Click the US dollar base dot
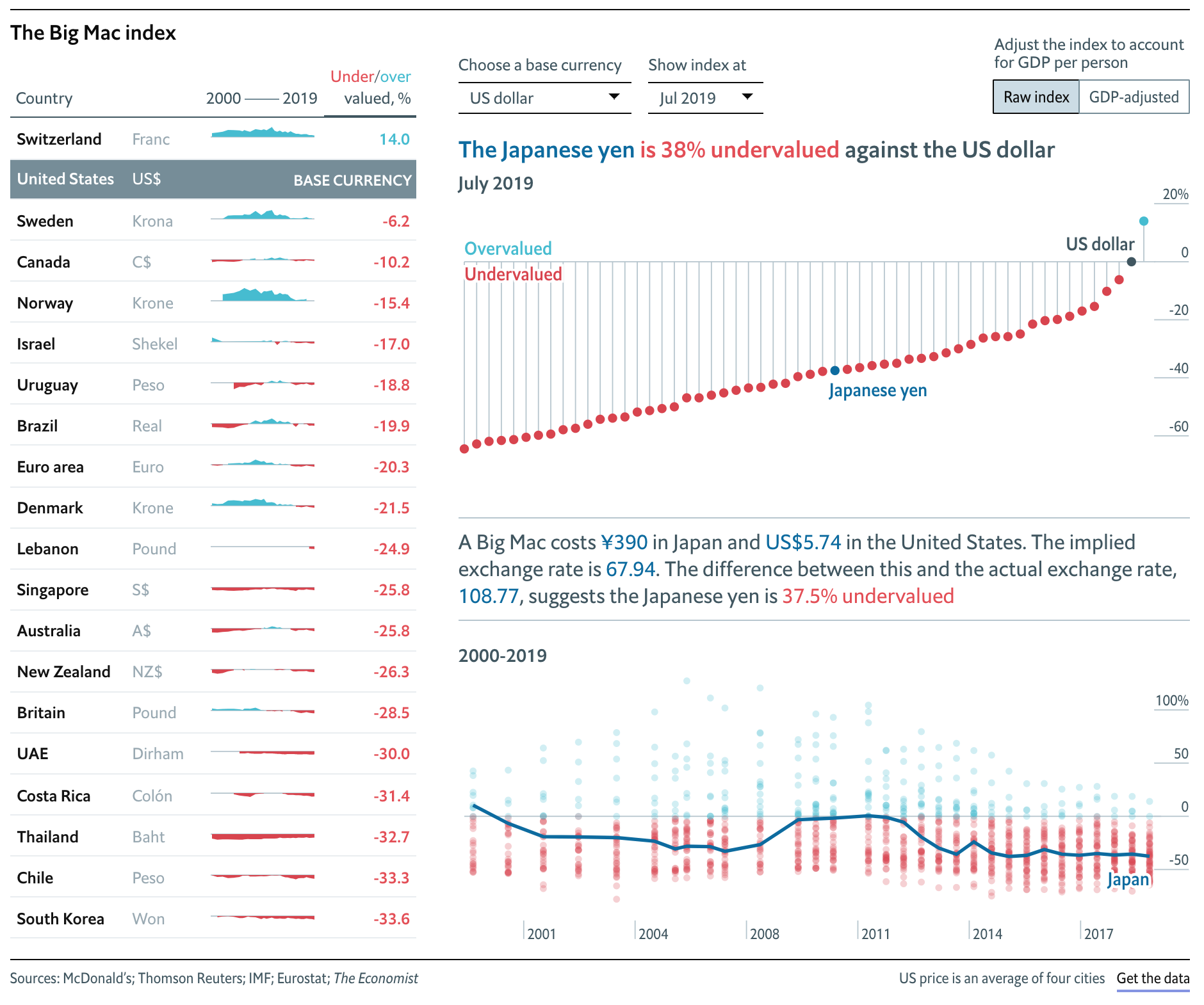Viewport: 1204px width, 1005px height. point(1131,261)
